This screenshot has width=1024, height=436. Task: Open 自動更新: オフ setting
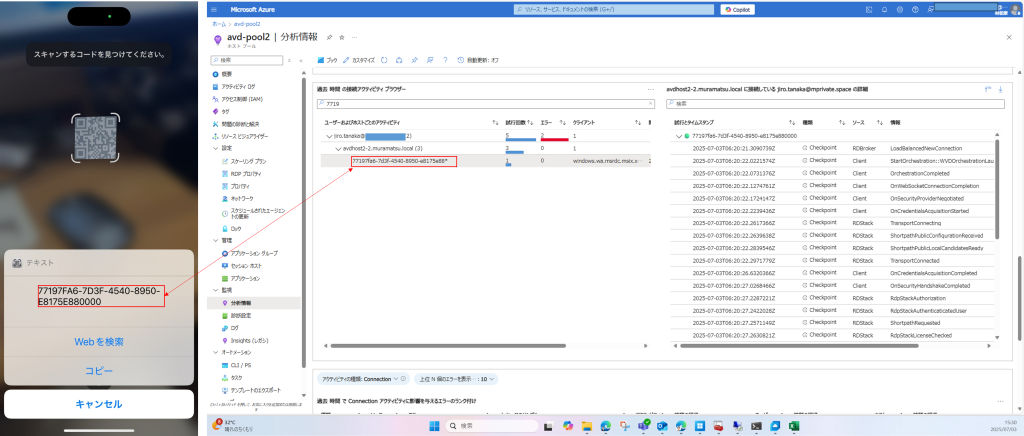point(478,59)
